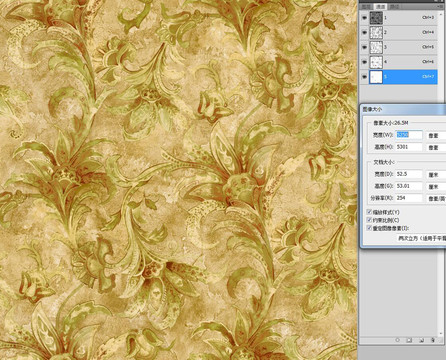Uncheck the Scale Styles (Y) checkbox

(x=369, y=212)
